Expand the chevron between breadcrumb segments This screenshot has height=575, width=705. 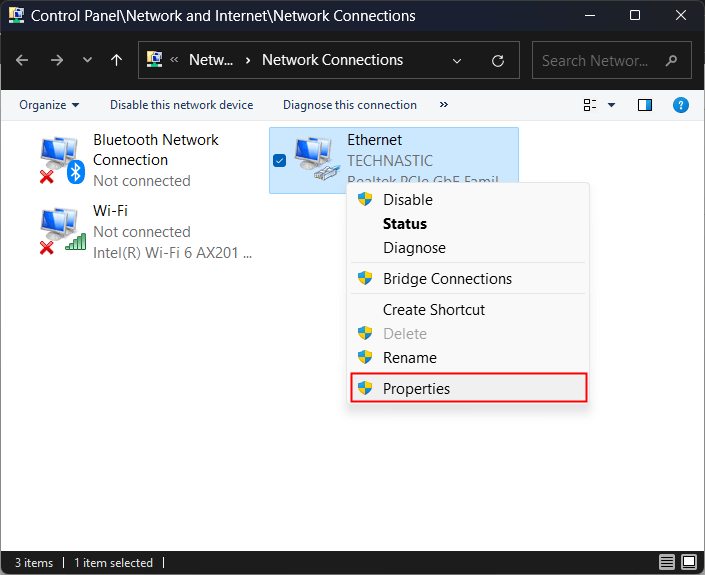[x=248, y=61]
